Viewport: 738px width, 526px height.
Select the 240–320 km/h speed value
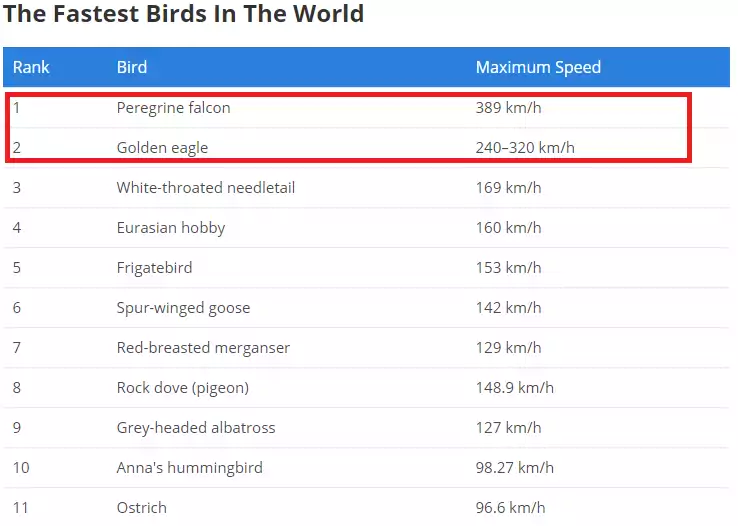pyautogui.click(x=525, y=148)
